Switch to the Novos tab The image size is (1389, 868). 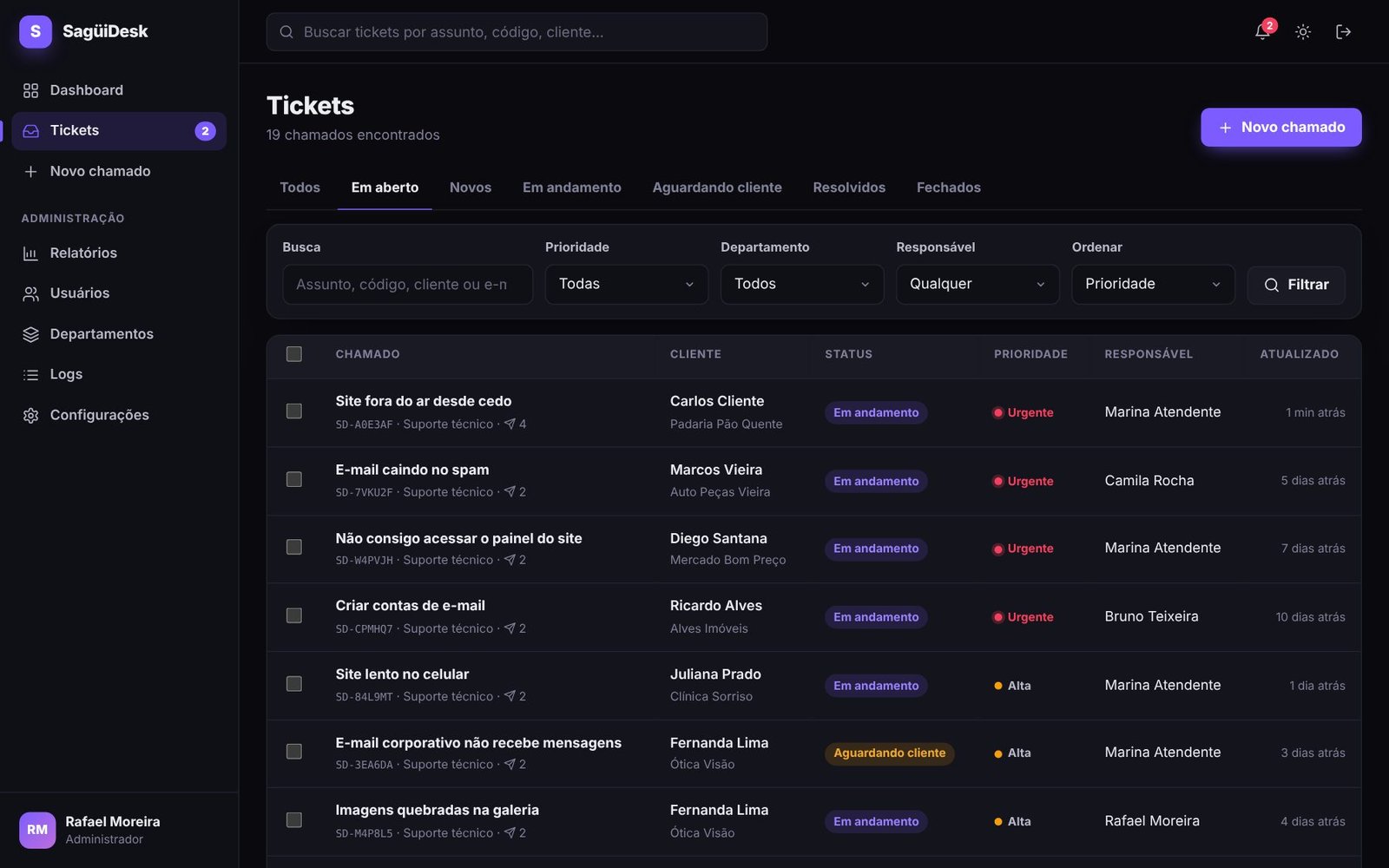click(471, 187)
